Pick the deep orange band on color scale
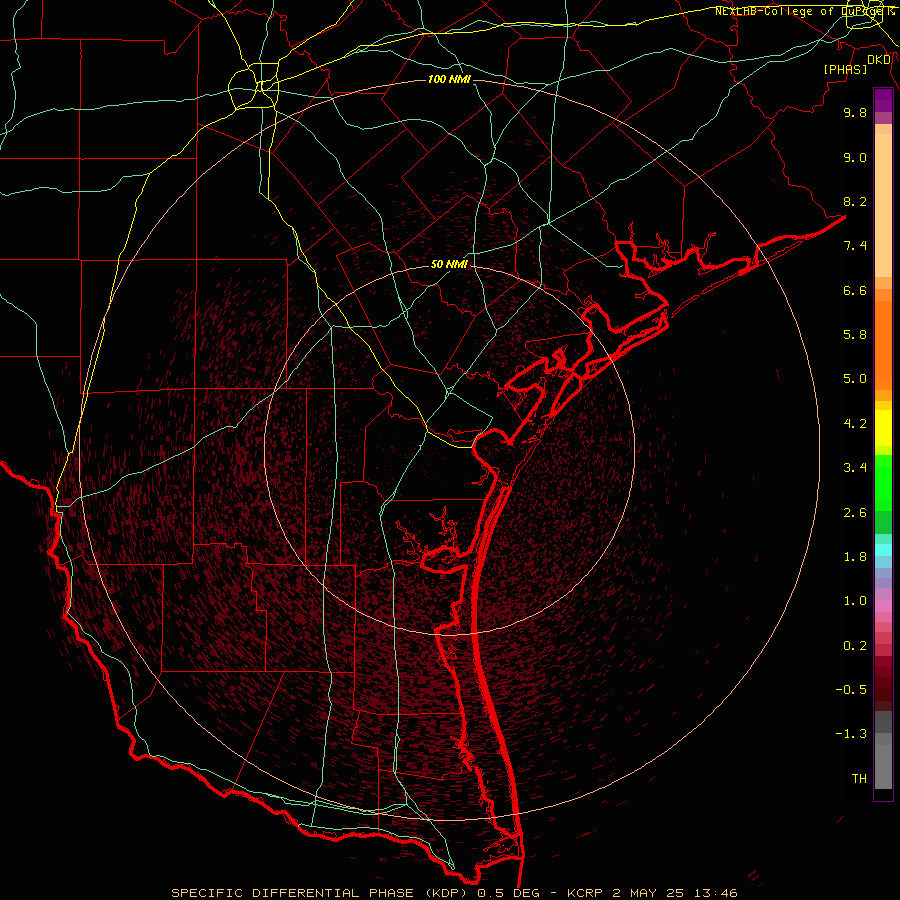The height and width of the screenshot is (900, 900). point(883,346)
